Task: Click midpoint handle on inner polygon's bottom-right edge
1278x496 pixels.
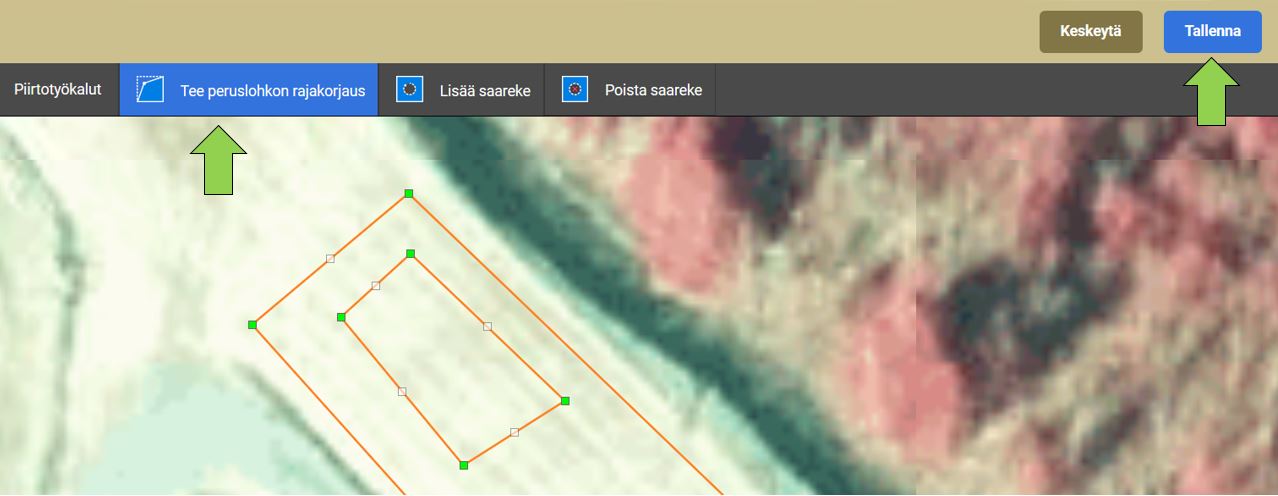Action: (x=514, y=433)
